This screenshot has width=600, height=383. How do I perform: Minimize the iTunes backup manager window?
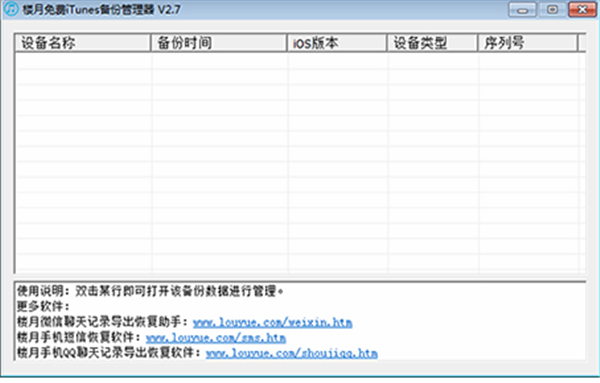522,10
